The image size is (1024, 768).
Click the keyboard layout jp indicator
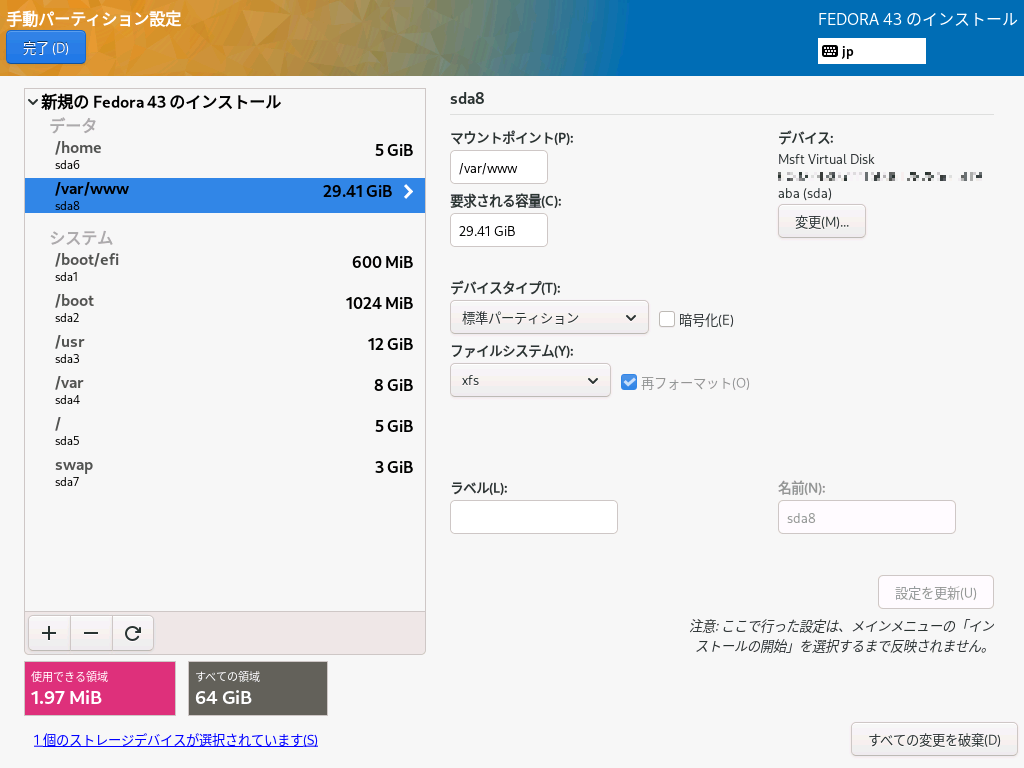[x=871, y=51]
